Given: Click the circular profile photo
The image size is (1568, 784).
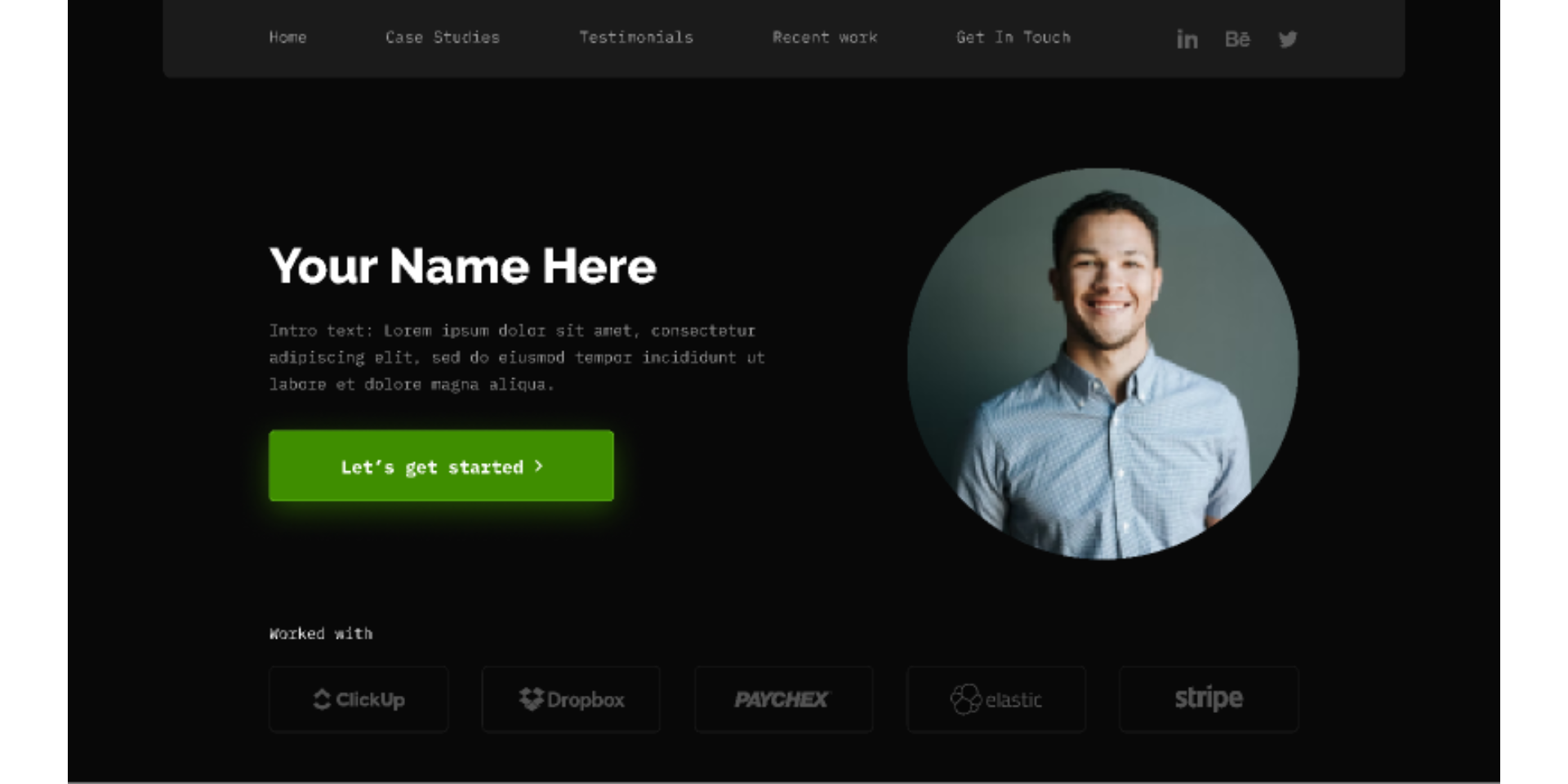Looking at the screenshot, I should tap(1102, 364).
